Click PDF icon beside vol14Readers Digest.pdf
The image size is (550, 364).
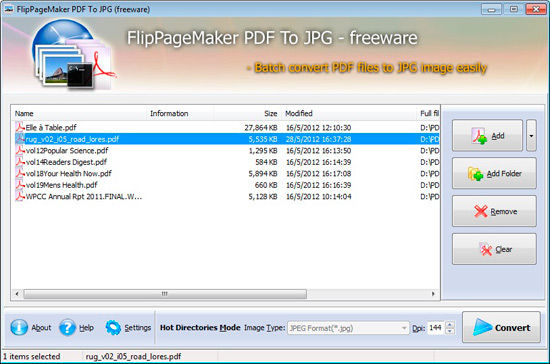tap(20, 162)
